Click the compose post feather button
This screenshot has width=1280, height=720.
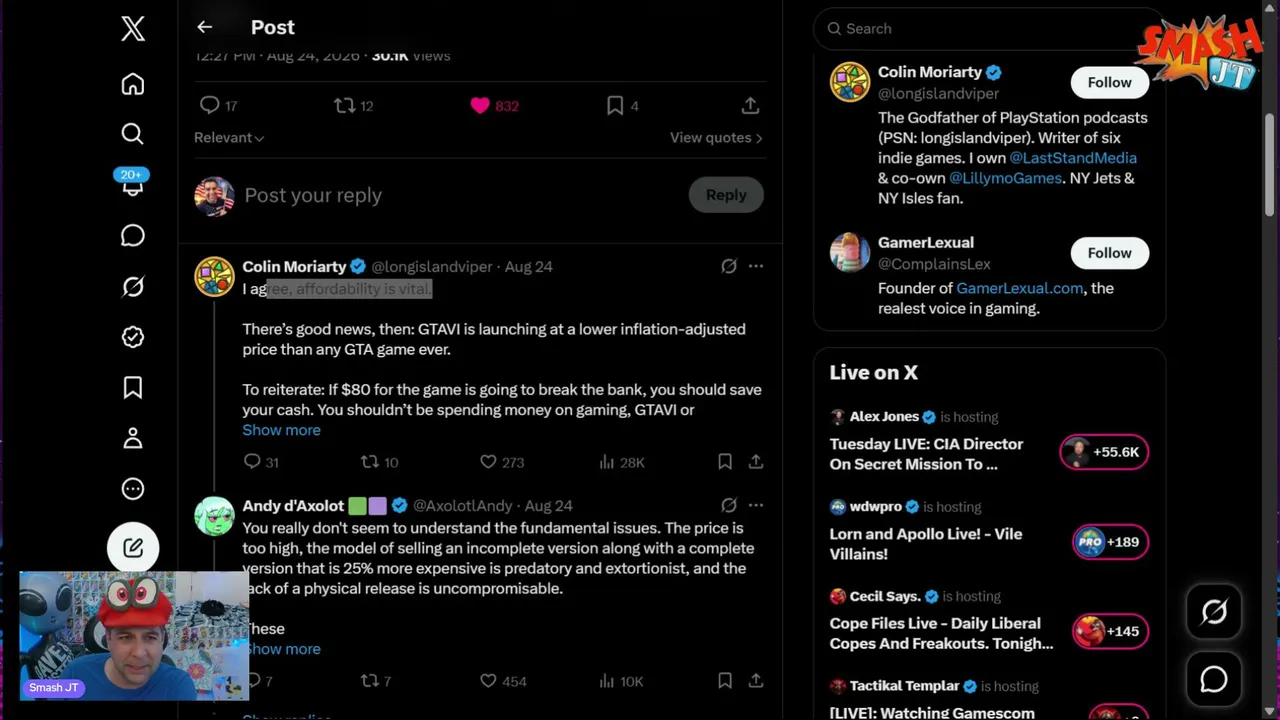click(x=133, y=547)
